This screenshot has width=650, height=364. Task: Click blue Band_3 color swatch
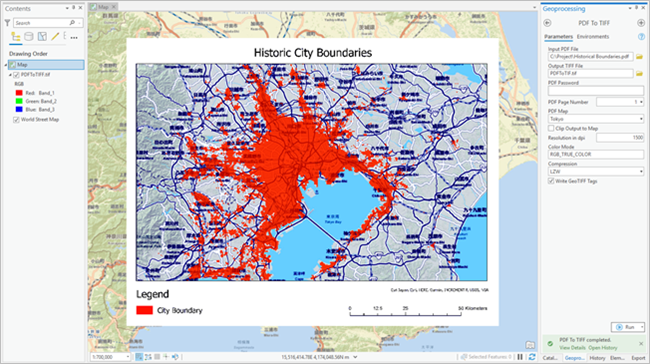(19, 109)
